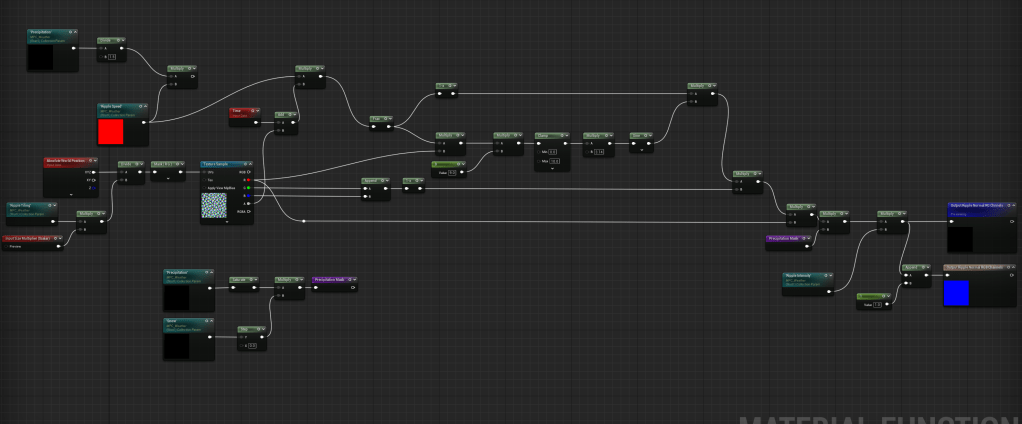The width and height of the screenshot is (1022, 424).
Task: Click the Texture Sample red R output pin
Action: 250,180
